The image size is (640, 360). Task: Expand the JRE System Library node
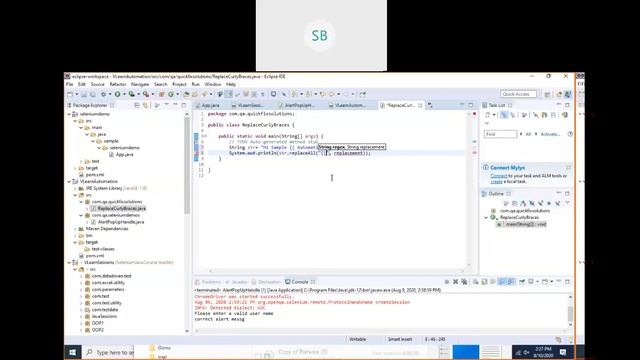coord(75,188)
